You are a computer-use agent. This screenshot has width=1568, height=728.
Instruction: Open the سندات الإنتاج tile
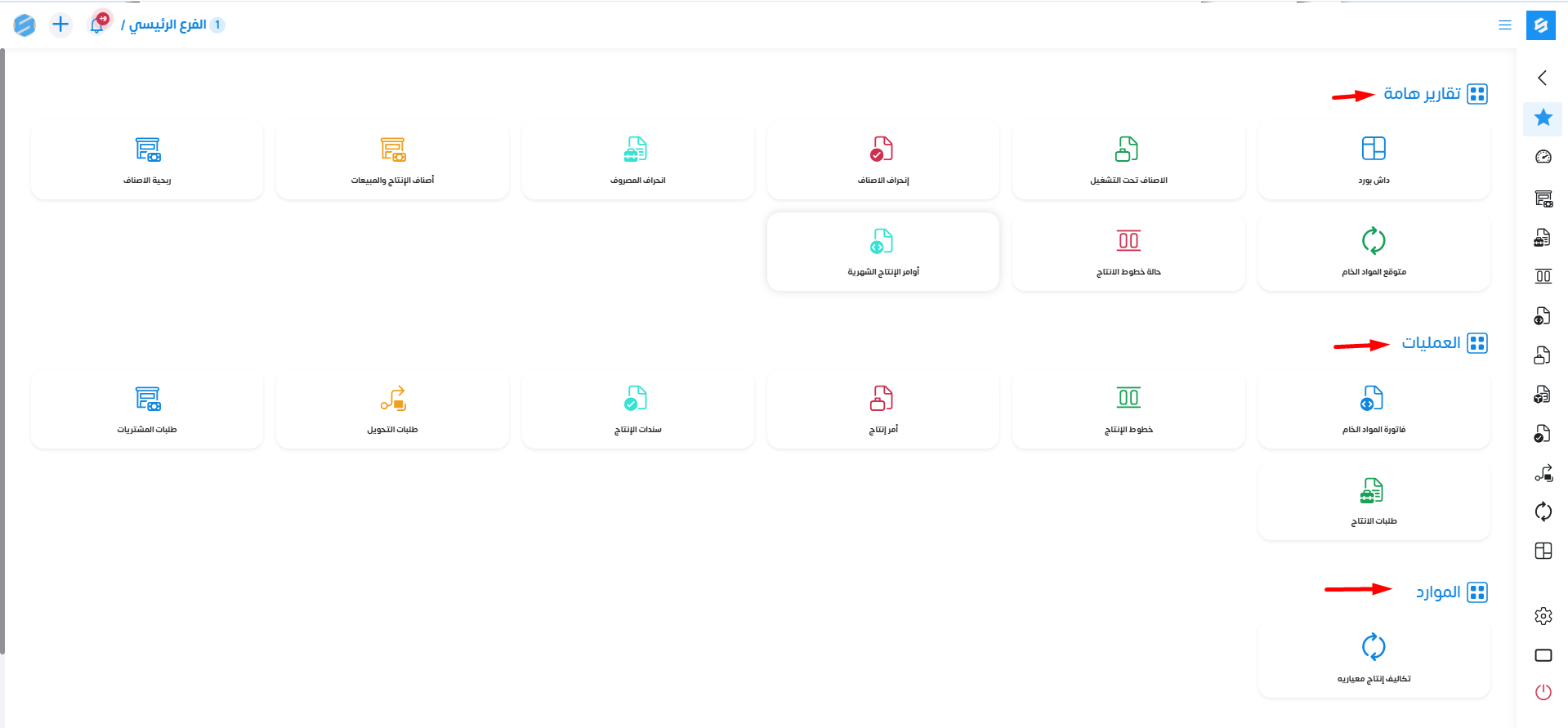637,409
